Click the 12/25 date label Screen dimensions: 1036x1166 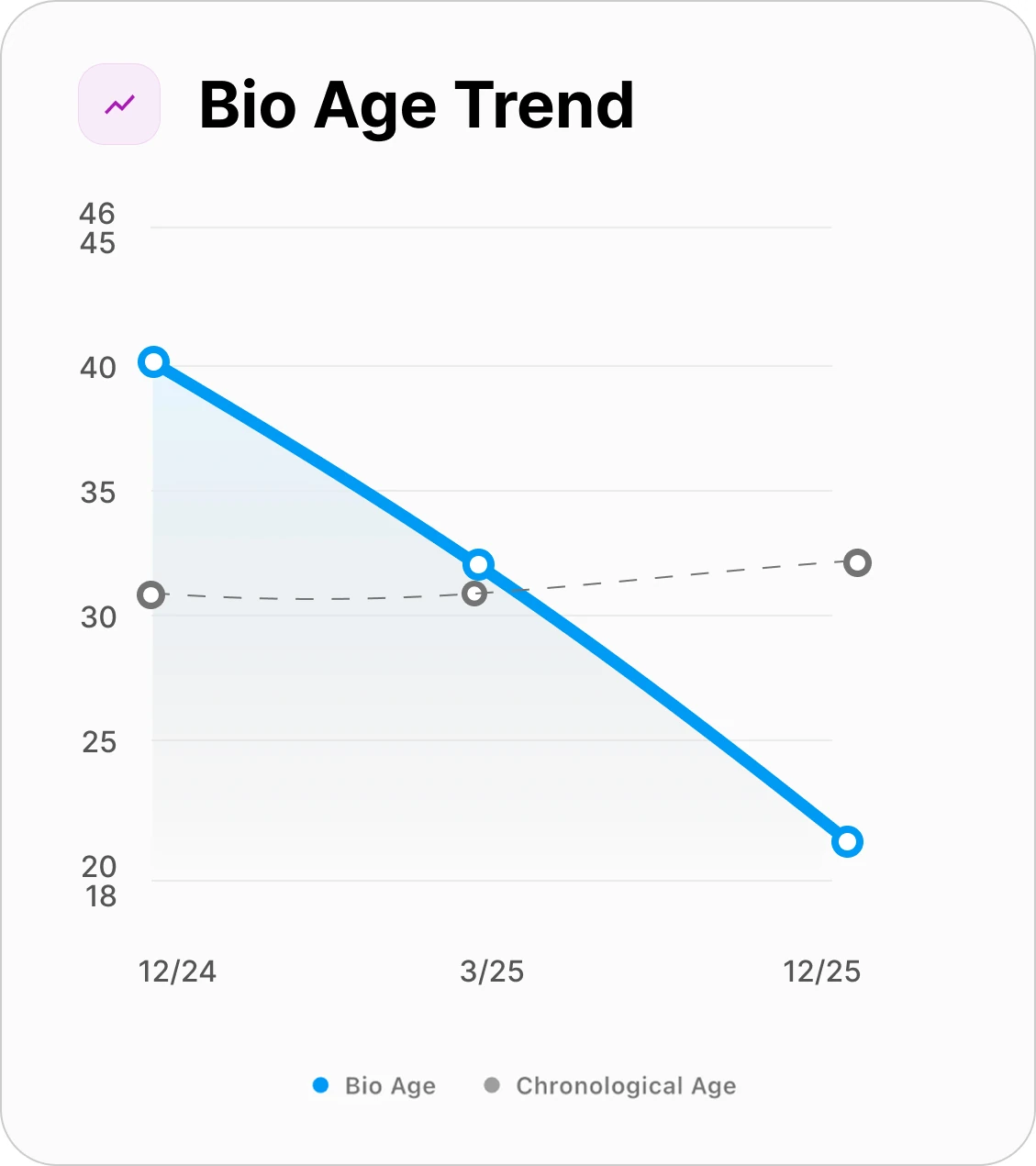click(822, 972)
